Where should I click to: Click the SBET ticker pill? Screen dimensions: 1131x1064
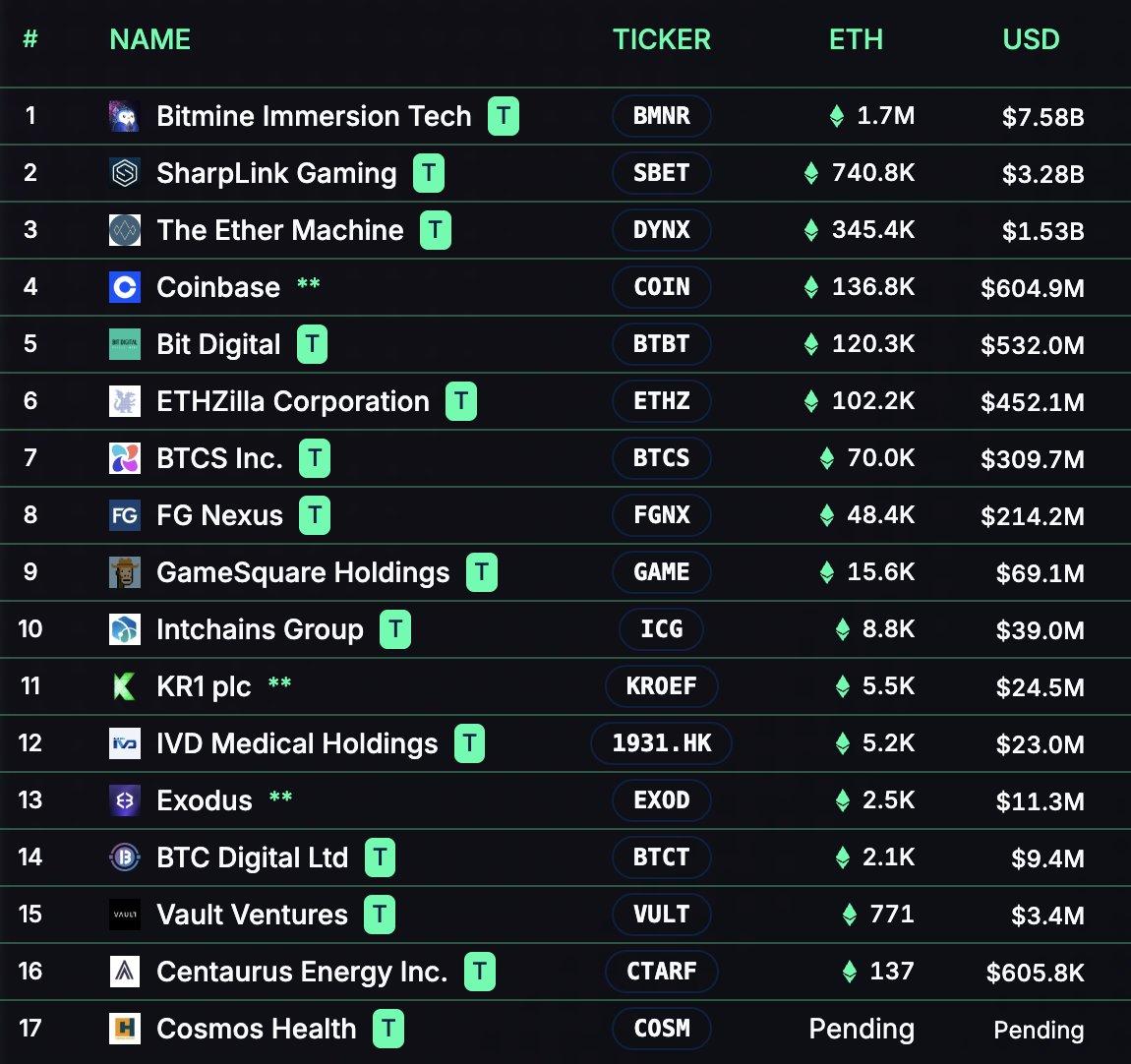coord(661,173)
